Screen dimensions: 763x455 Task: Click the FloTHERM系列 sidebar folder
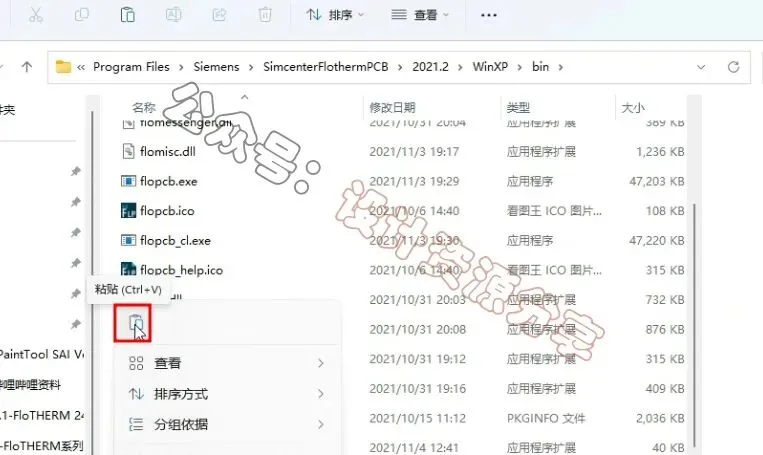point(41,445)
